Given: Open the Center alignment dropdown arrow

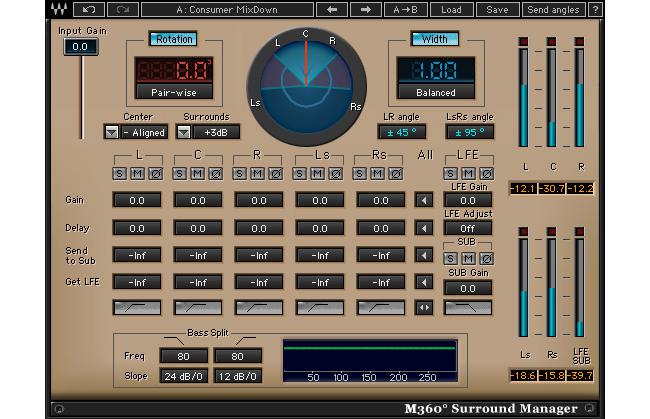Looking at the screenshot, I should point(109,132).
